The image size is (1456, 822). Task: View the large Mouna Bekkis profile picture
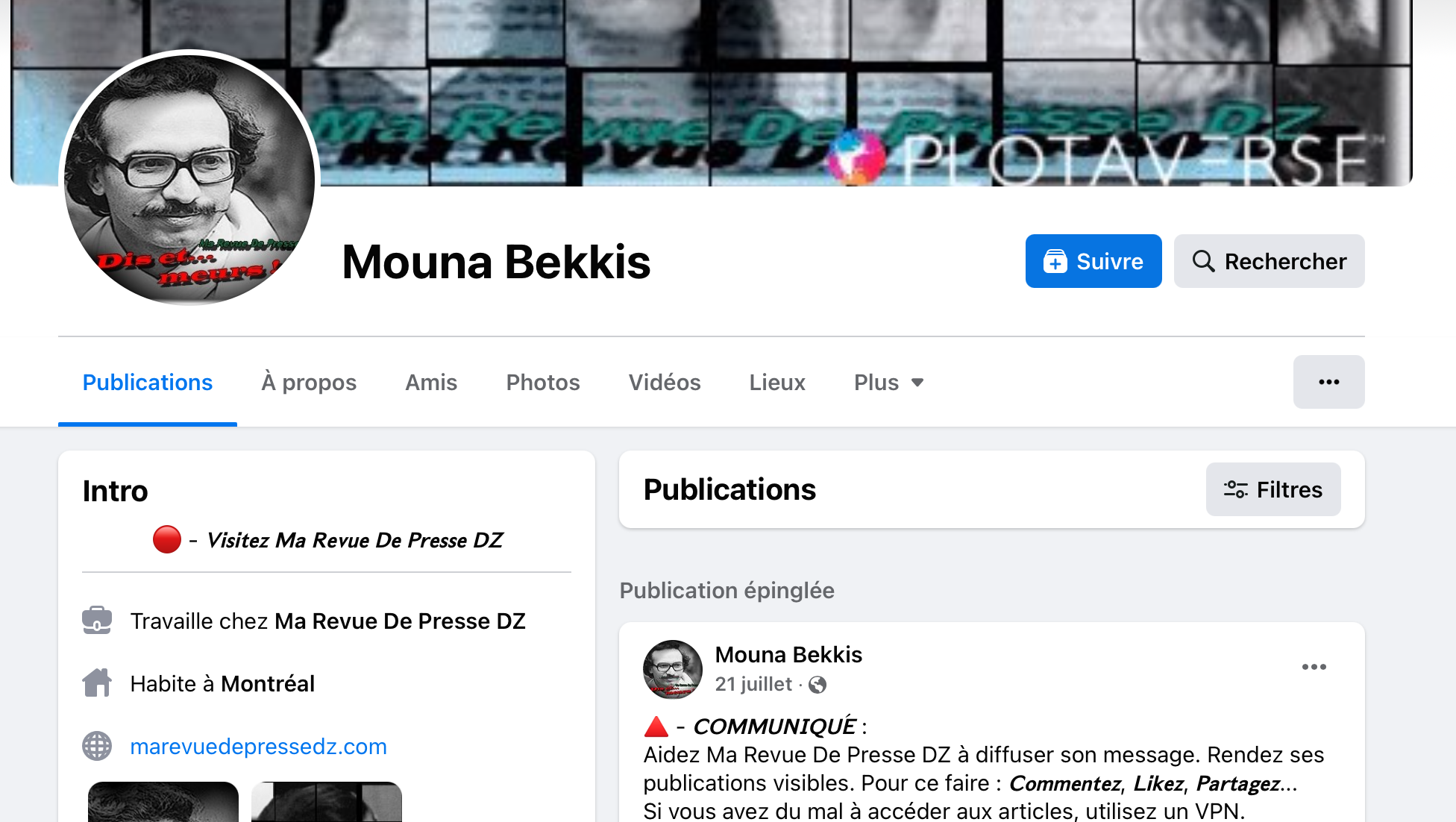pos(189,179)
